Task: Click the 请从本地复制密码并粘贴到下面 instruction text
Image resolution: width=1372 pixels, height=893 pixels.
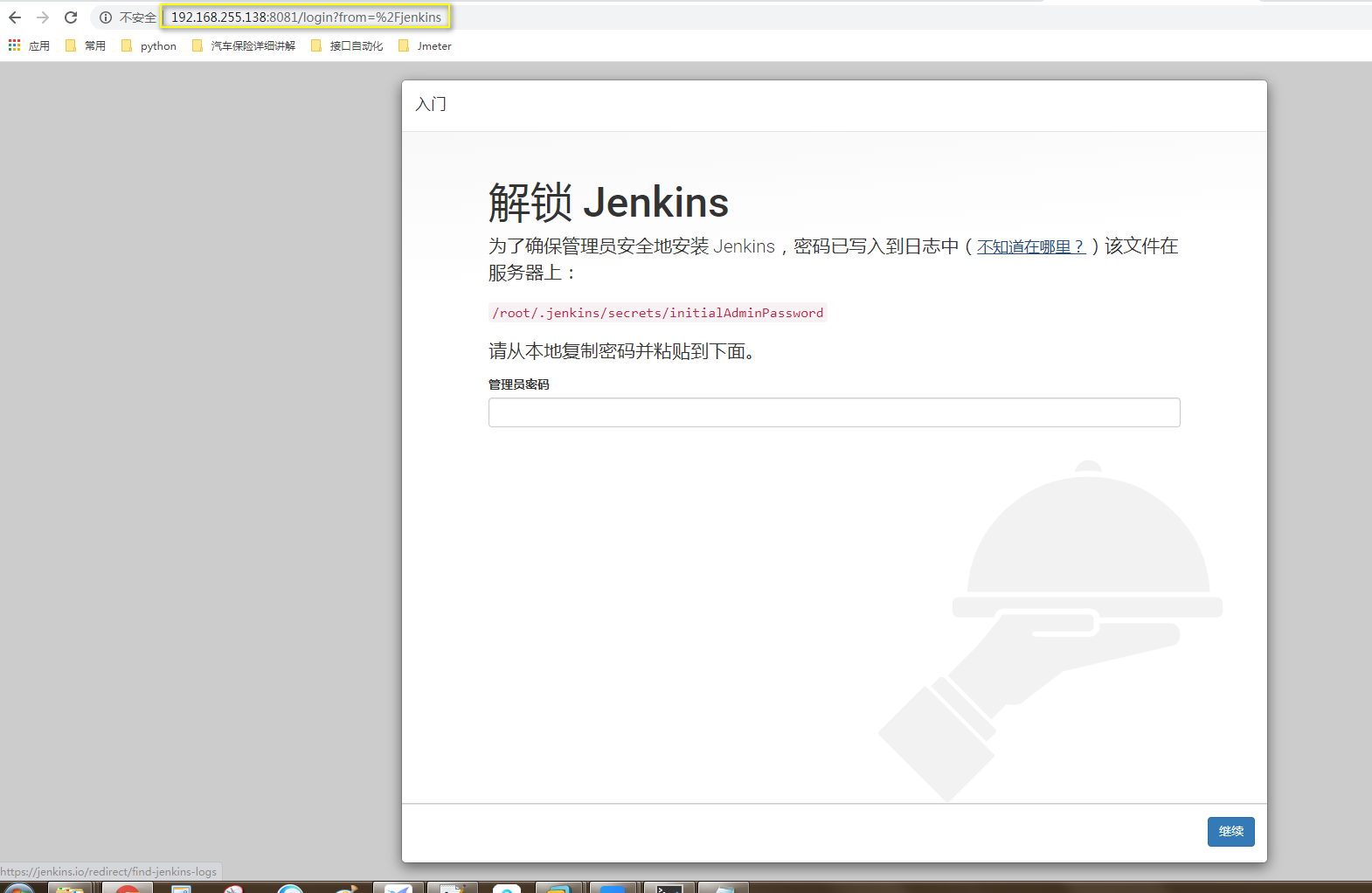Action: [621, 351]
